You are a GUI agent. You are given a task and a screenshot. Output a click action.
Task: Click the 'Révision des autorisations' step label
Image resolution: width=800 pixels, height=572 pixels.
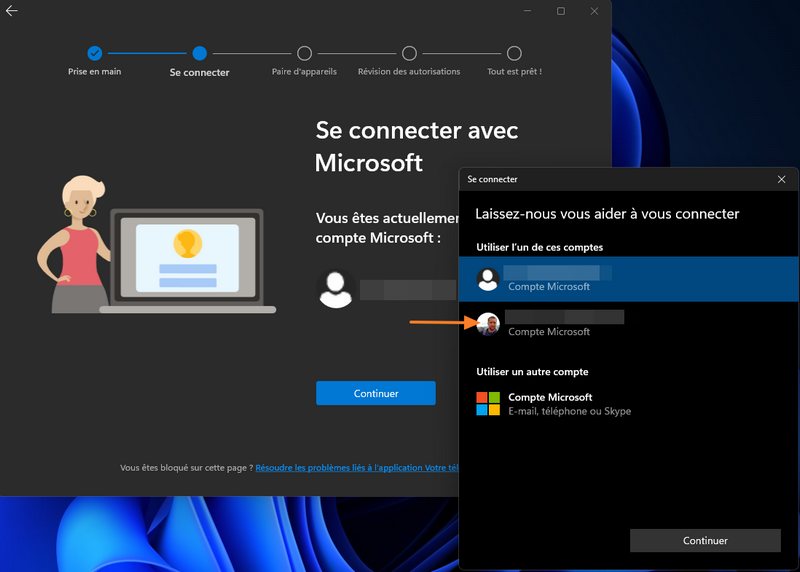pos(409,71)
